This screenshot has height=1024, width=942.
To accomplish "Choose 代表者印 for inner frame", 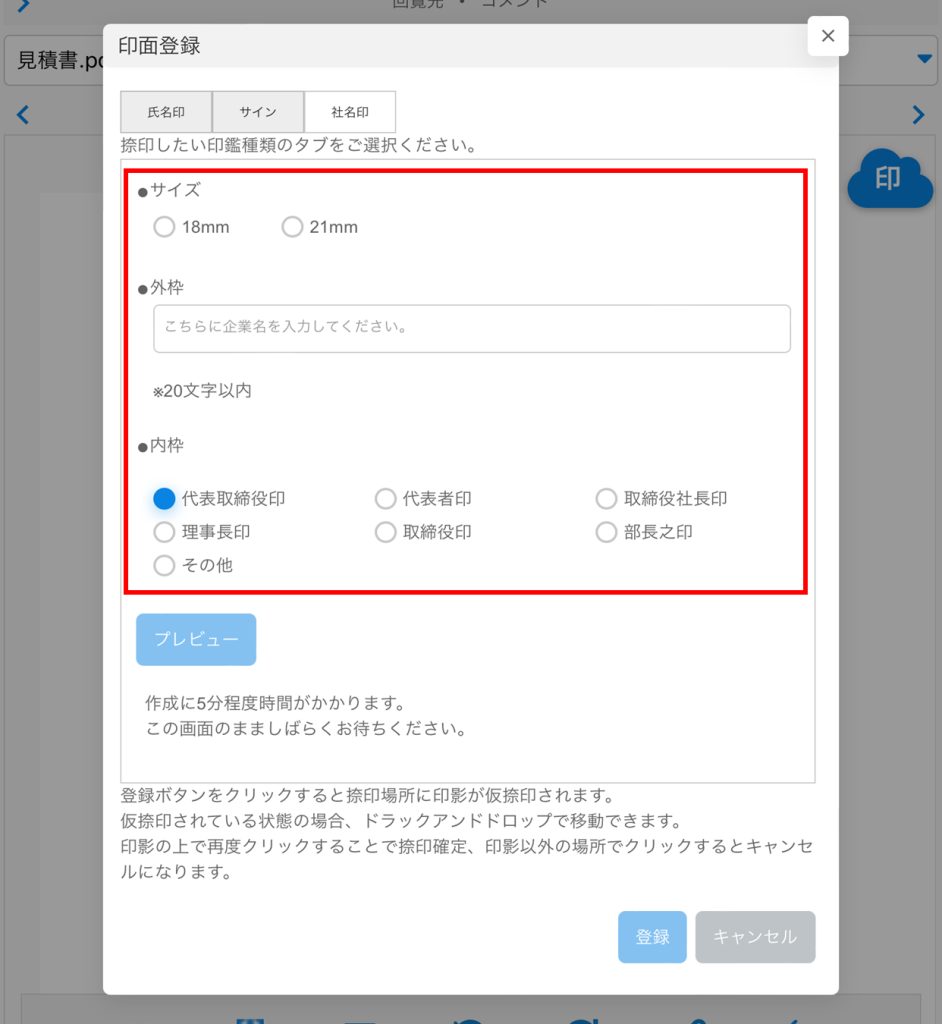I will (x=385, y=498).
